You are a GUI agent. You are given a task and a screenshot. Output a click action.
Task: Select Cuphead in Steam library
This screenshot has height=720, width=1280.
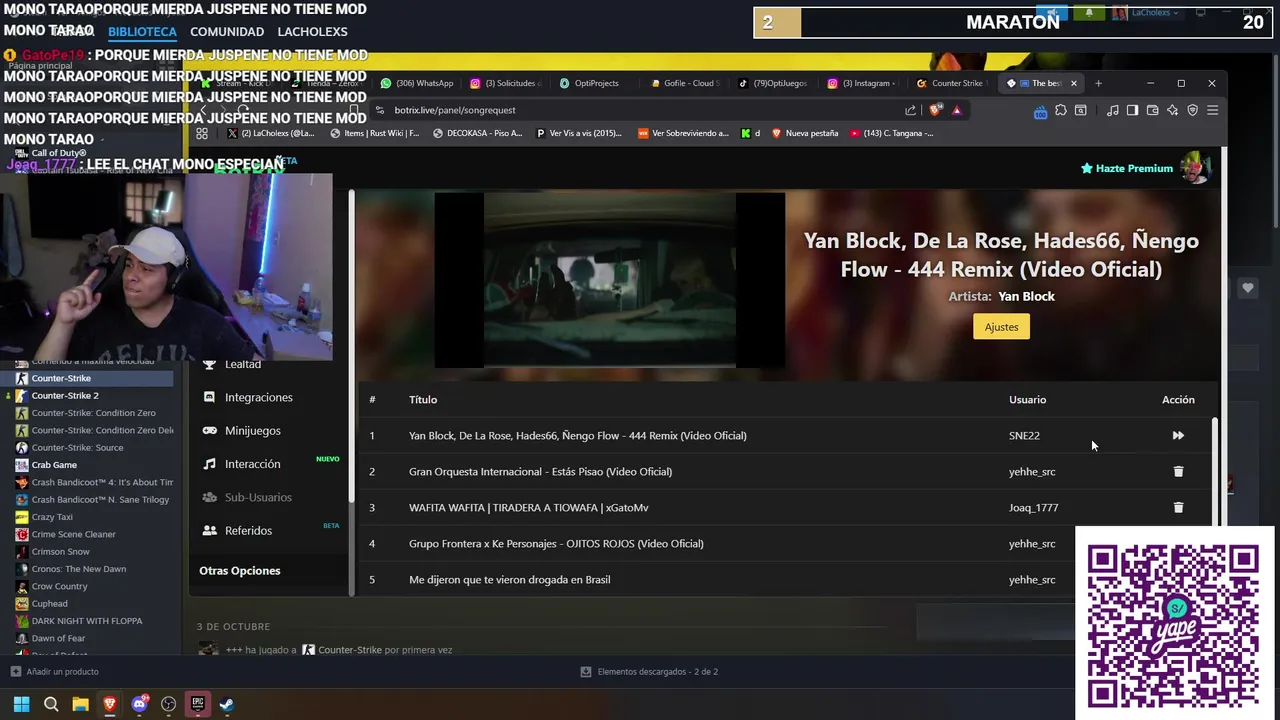click(x=49, y=603)
